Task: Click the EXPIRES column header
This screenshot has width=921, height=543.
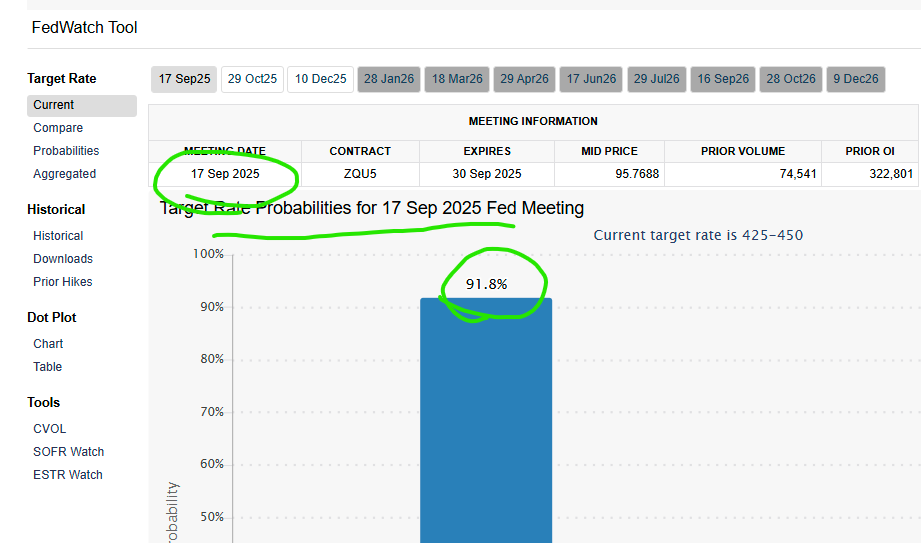Action: click(487, 151)
